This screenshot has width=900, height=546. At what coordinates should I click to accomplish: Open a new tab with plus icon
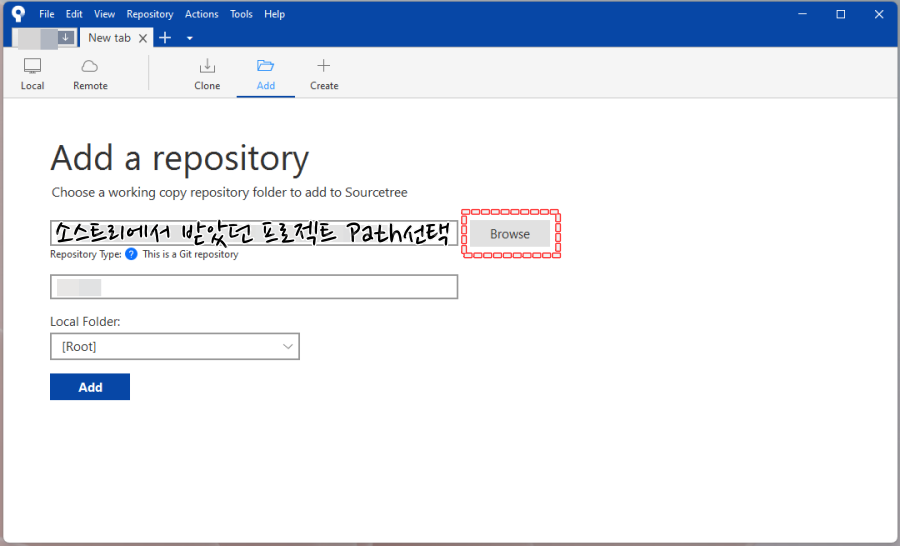(x=165, y=38)
